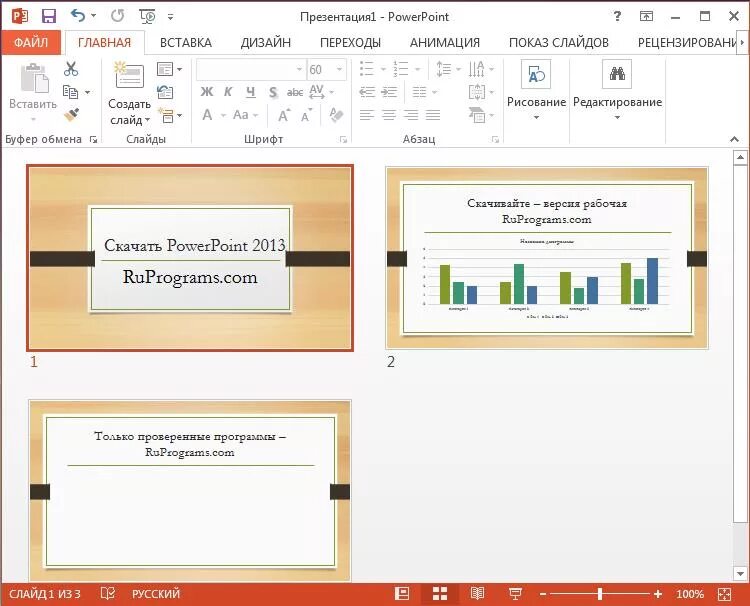Switch to the ПЕРЕХОДЫ tab

pos(350,43)
